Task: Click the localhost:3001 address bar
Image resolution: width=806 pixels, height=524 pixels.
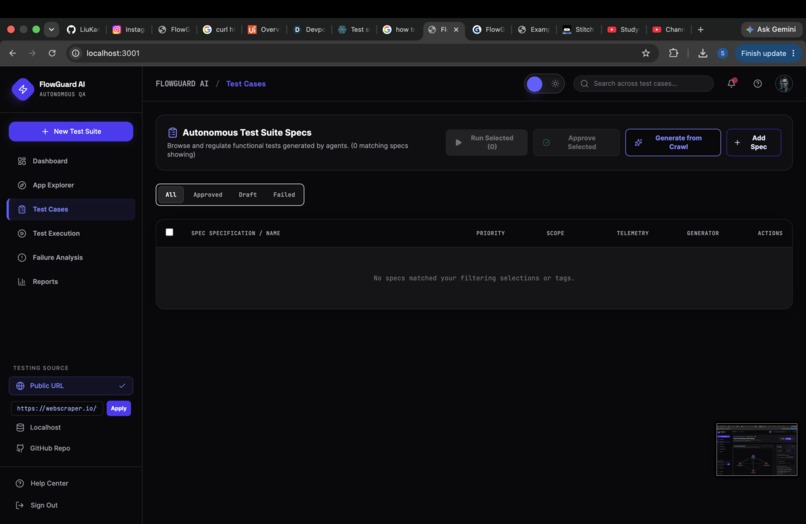Action: (360, 53)
